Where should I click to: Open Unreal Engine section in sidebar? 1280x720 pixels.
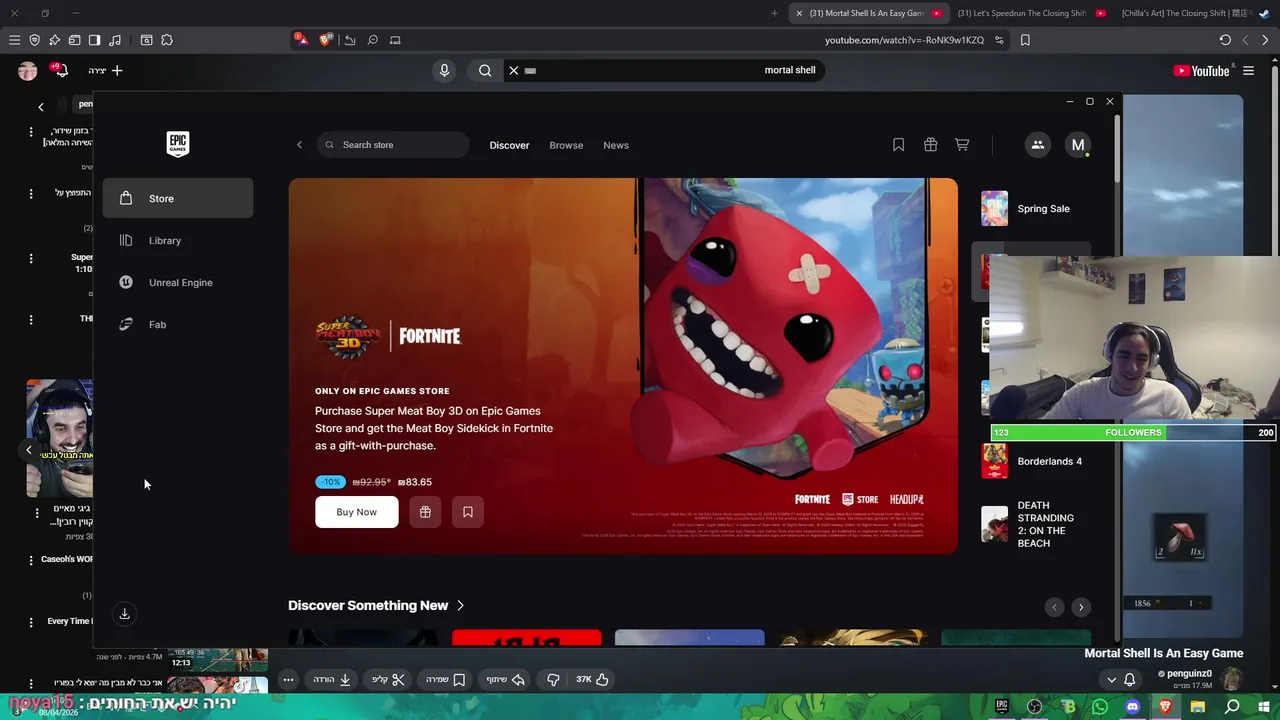click(178, 282)
